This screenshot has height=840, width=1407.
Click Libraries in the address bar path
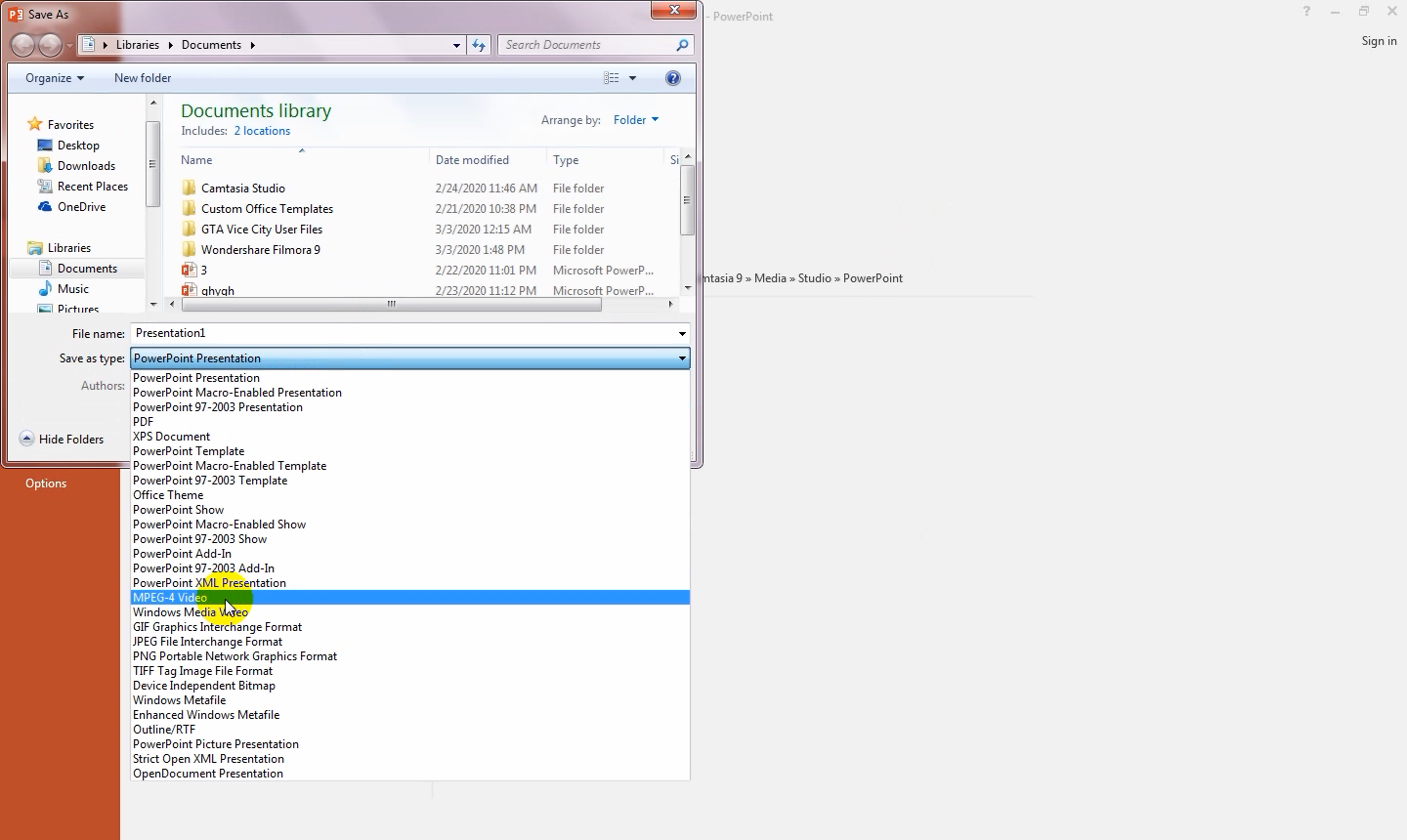point(138,45)
